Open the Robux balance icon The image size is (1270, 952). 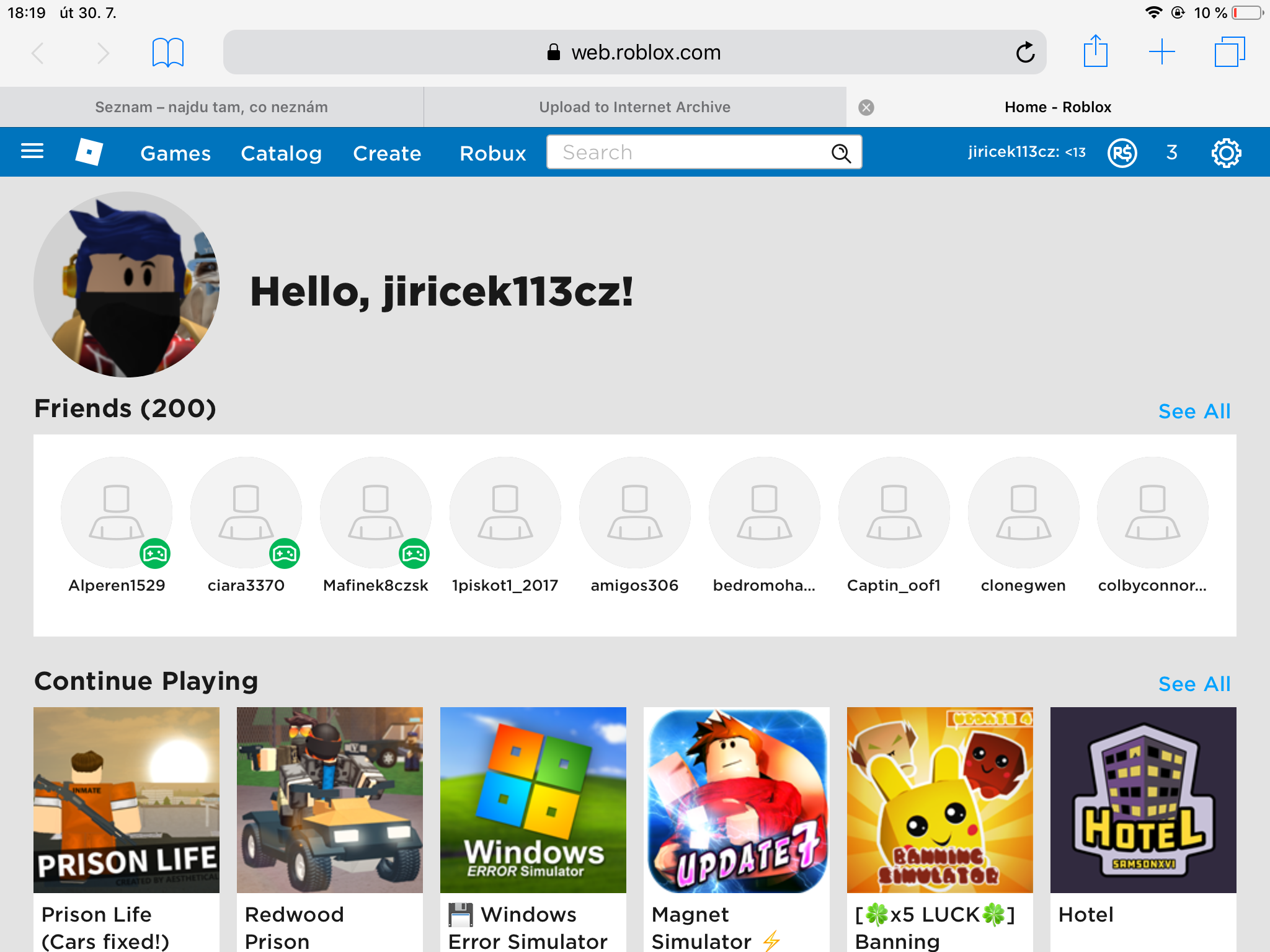pyautogui.click(x=1122, y=152)
